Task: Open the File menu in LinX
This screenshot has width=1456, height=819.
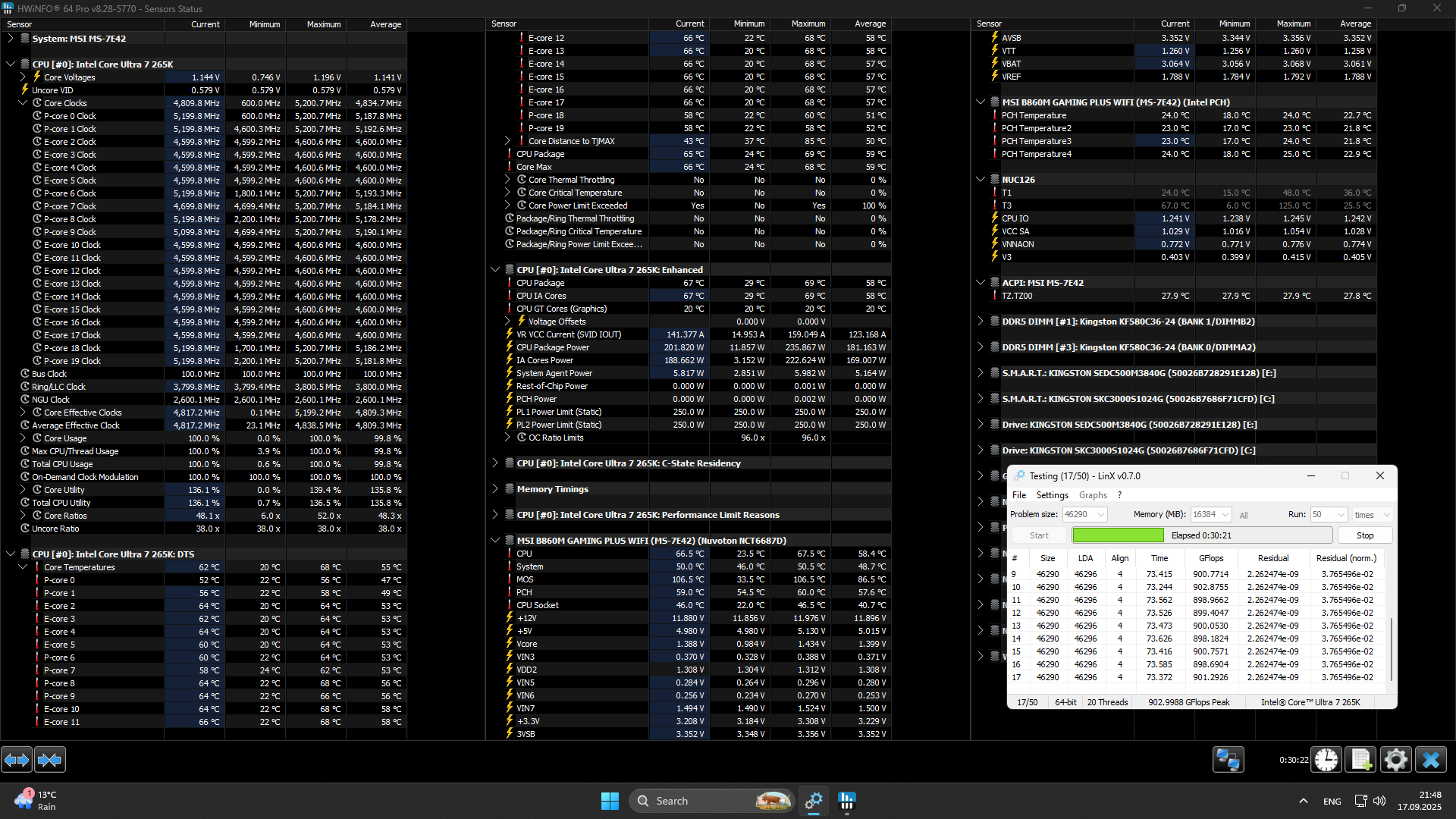Action: 1019,495
